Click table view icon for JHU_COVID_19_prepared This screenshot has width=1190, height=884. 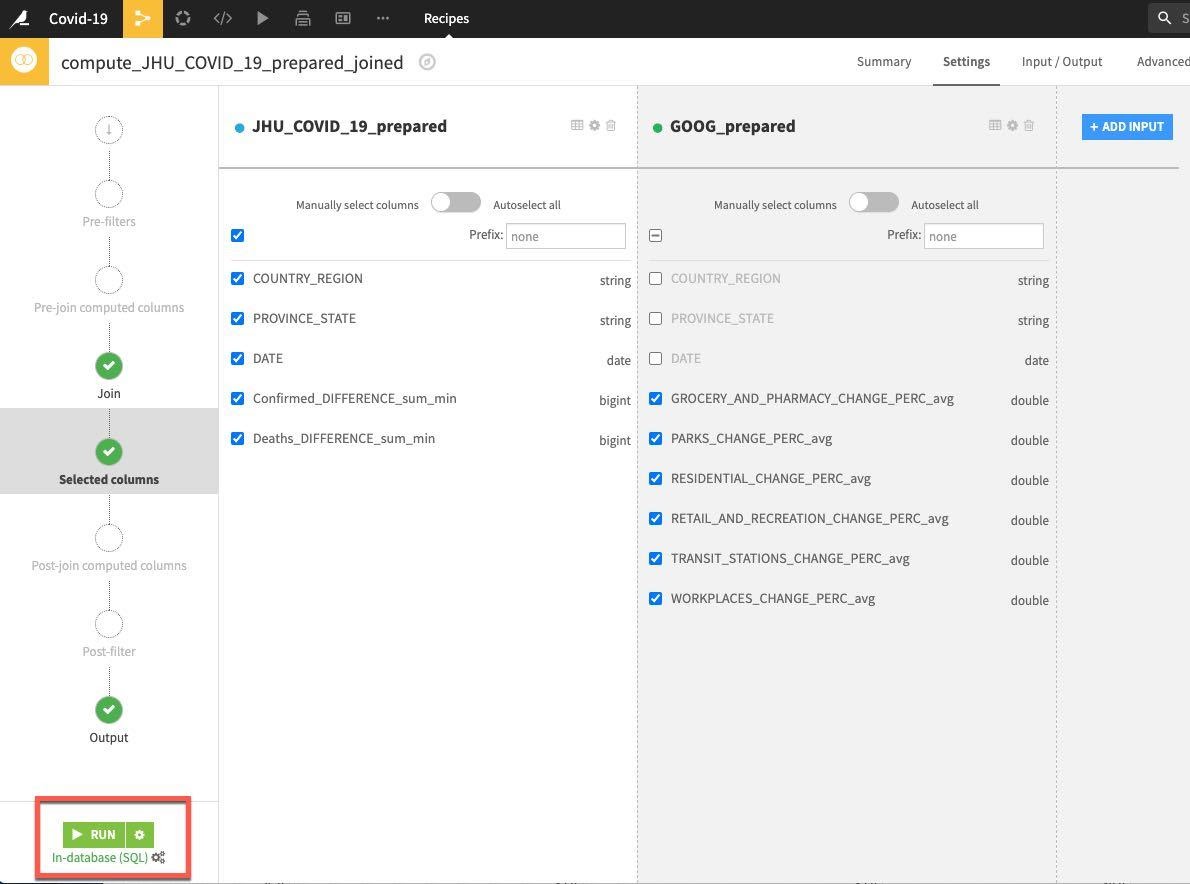point(577,126)
